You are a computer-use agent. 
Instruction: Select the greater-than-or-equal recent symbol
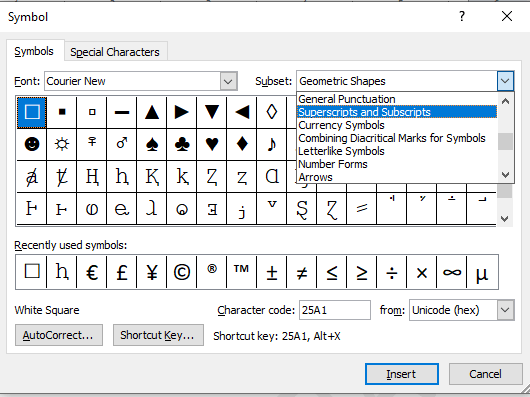[x=362, y=272]
